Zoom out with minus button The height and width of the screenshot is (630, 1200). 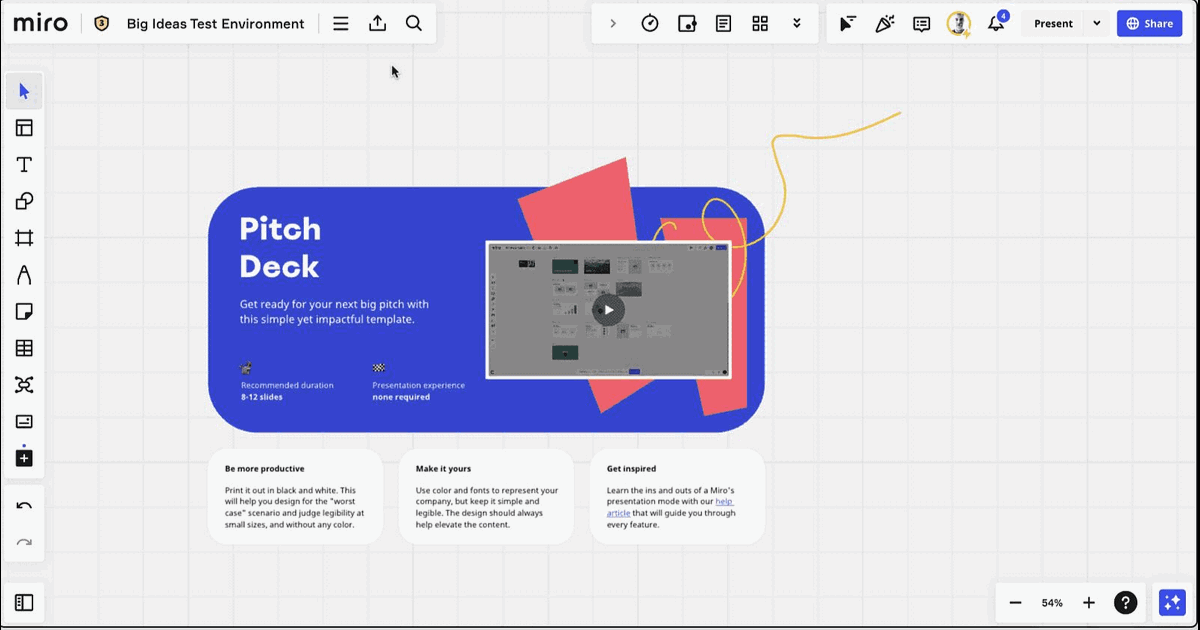pos(1016,603)
